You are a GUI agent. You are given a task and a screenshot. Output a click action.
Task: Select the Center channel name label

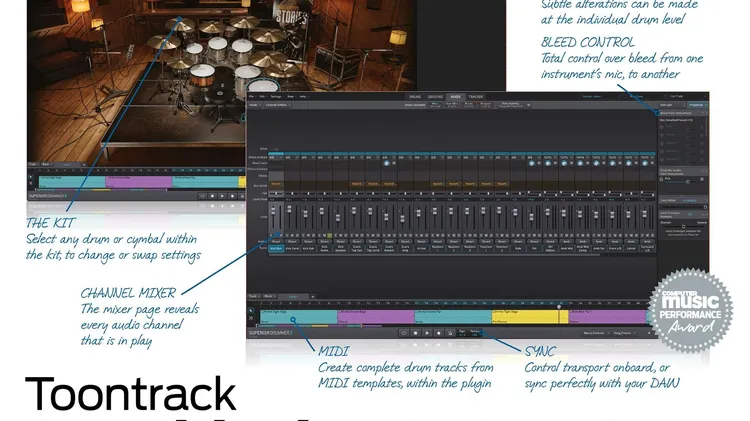pos(631,249)
